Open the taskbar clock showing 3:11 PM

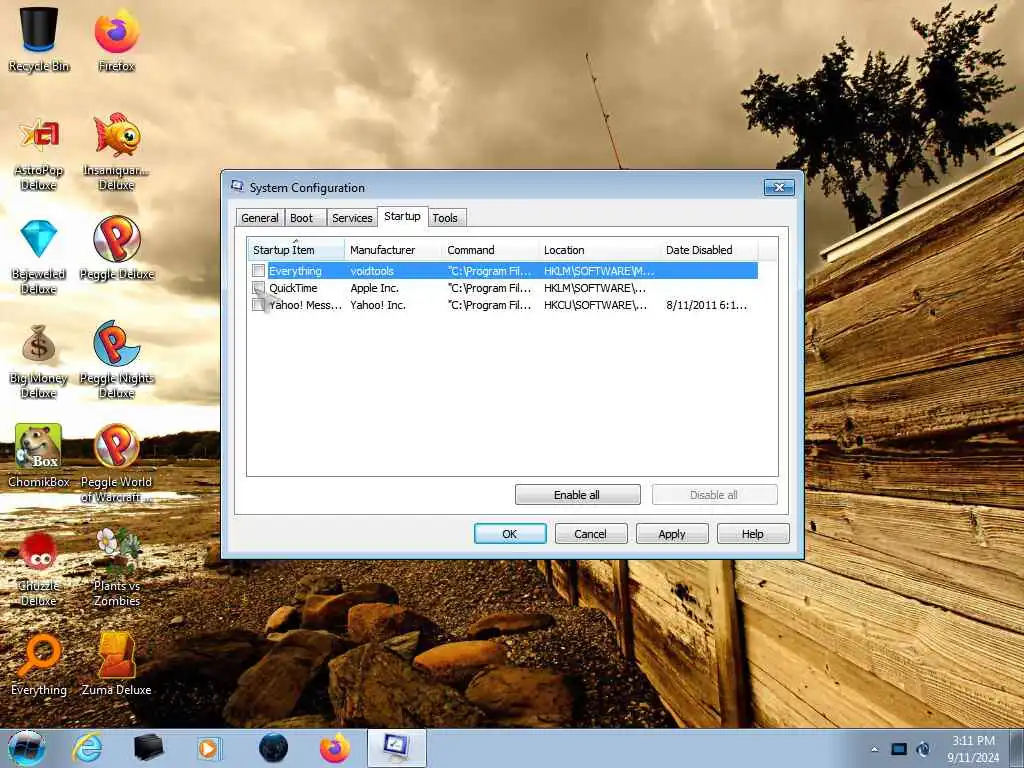coord(973,748)
